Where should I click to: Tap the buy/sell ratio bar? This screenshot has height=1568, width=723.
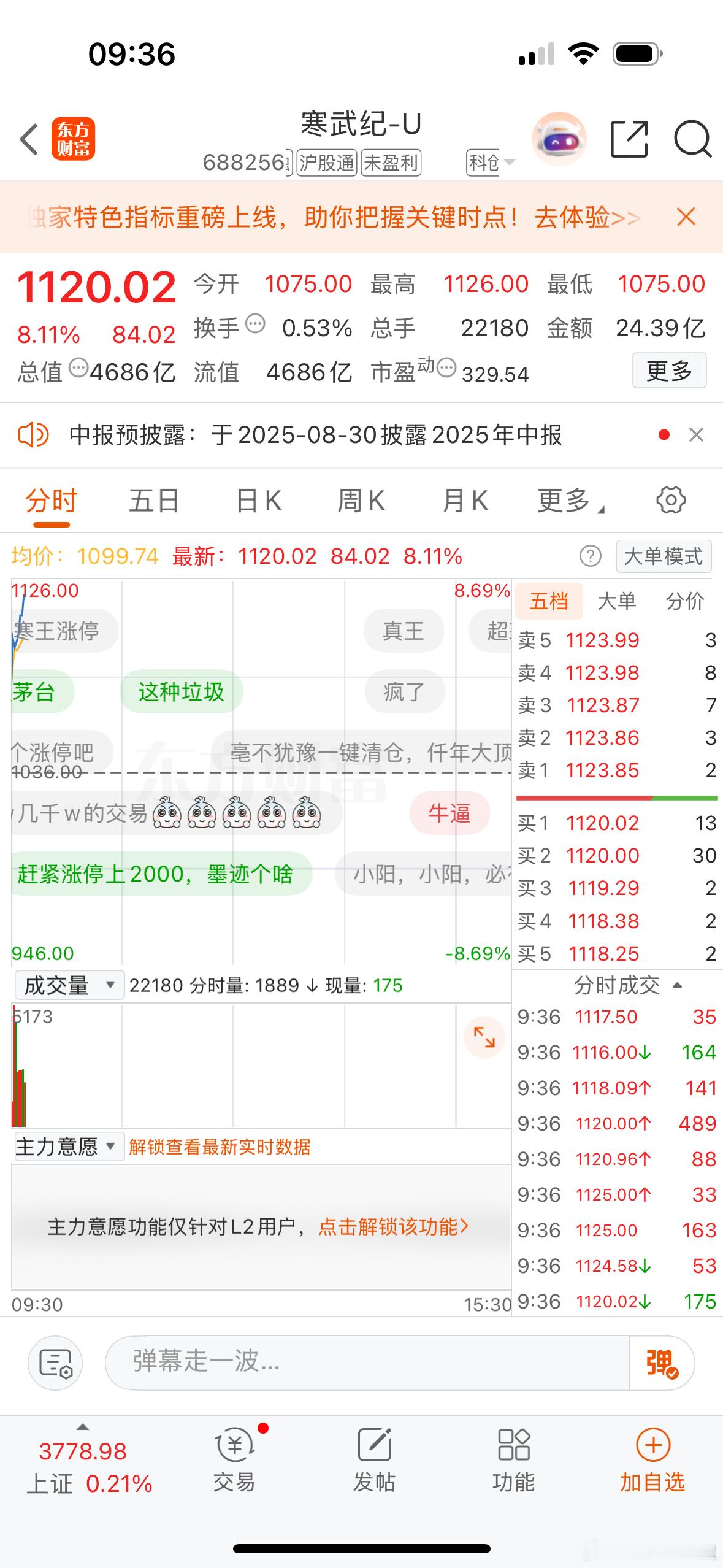coord(617,797)
